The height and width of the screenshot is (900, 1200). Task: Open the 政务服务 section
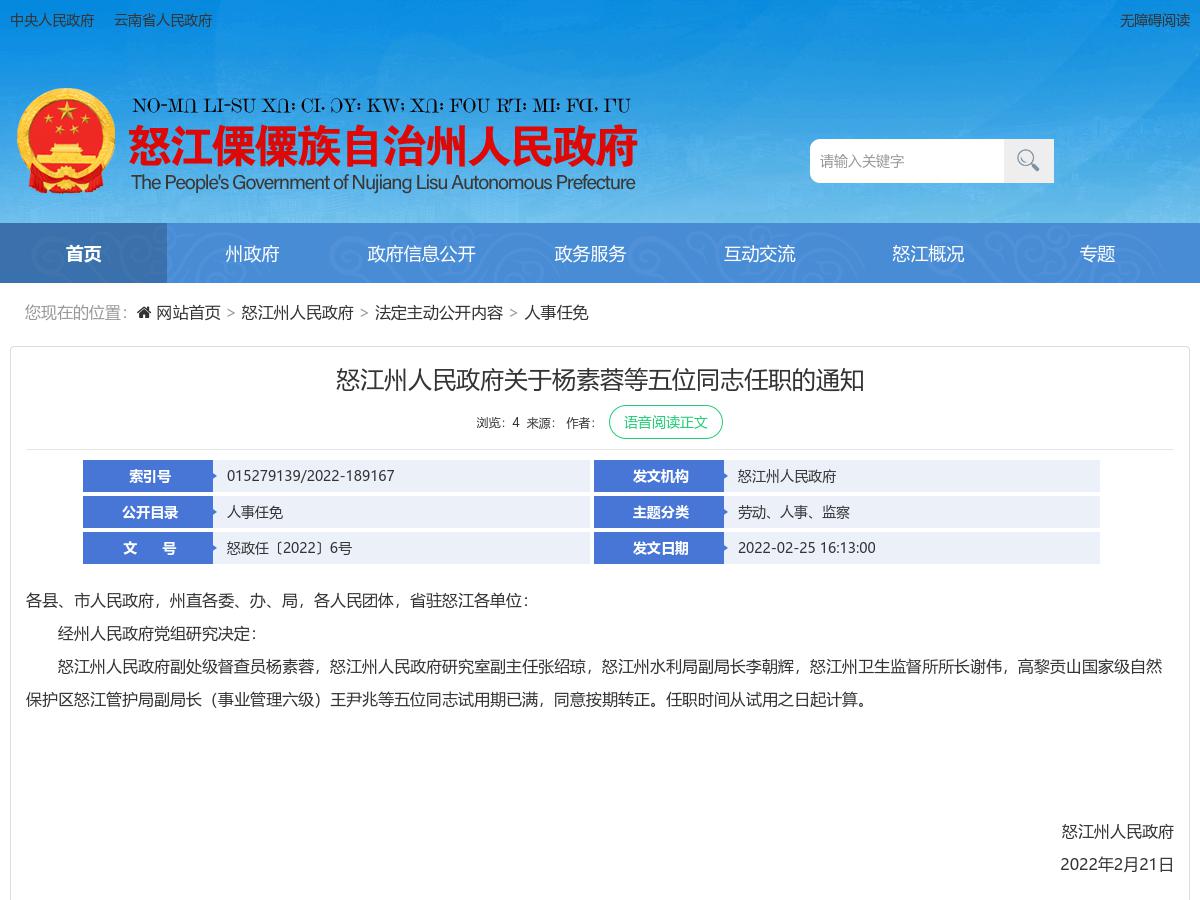pos(590,253)
